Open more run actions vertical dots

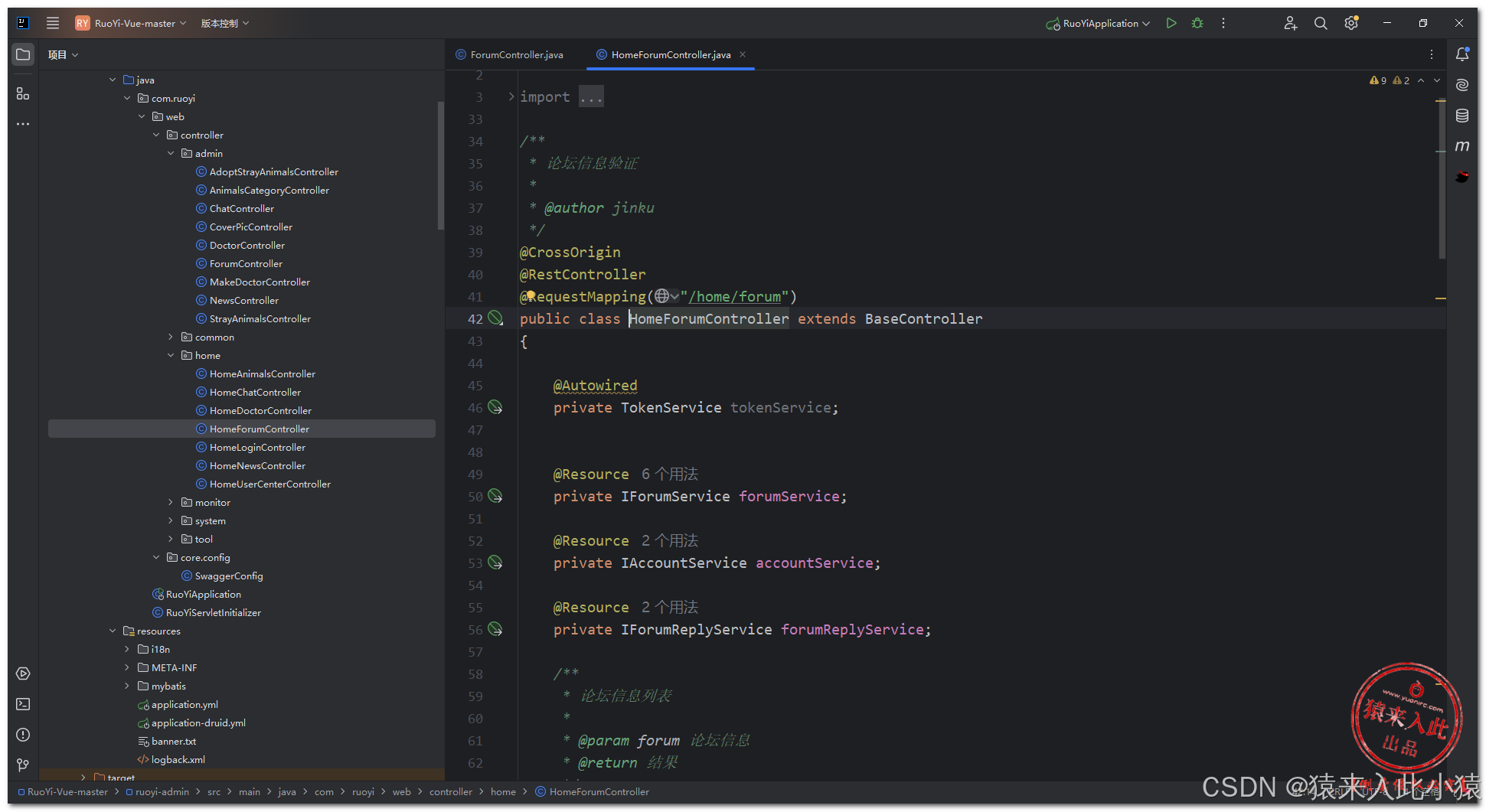point(1223,23)
